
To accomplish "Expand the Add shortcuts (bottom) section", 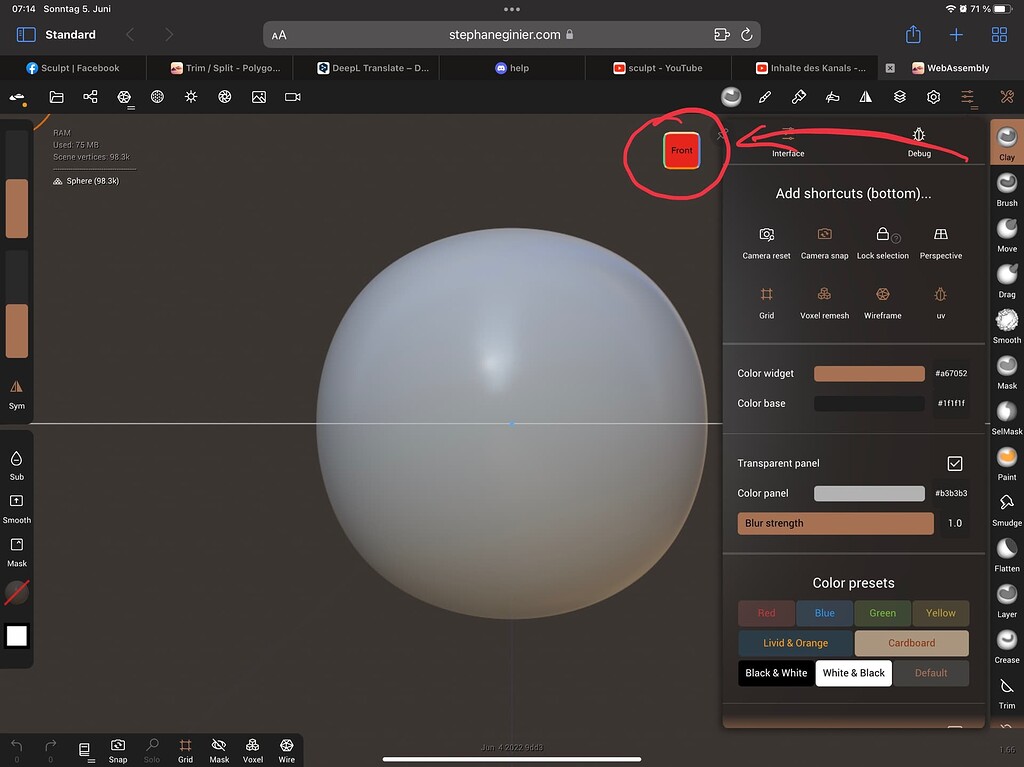I will (x=855, y=193).
